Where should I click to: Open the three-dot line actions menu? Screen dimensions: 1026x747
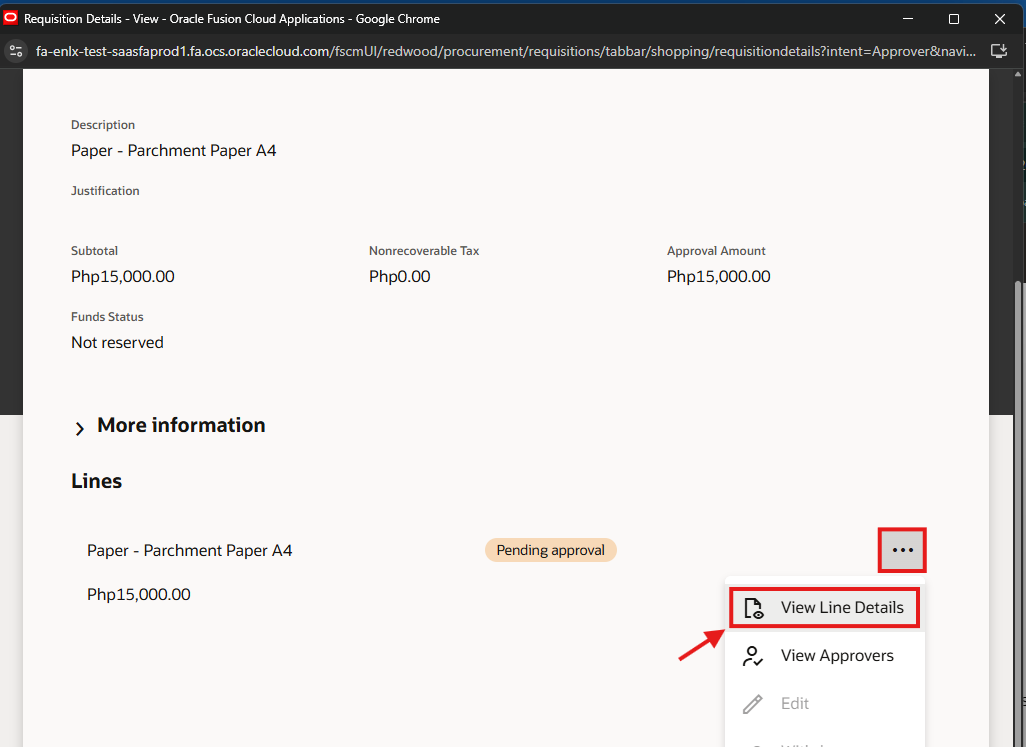point(902,550)
